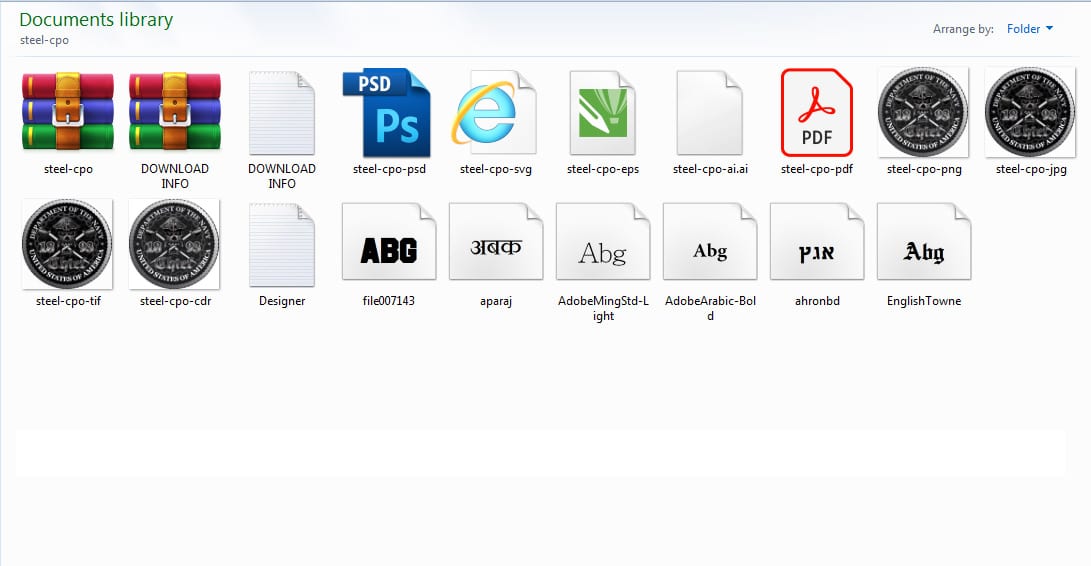Click the blank steel-cpo-ai.ai file icon

710,112
